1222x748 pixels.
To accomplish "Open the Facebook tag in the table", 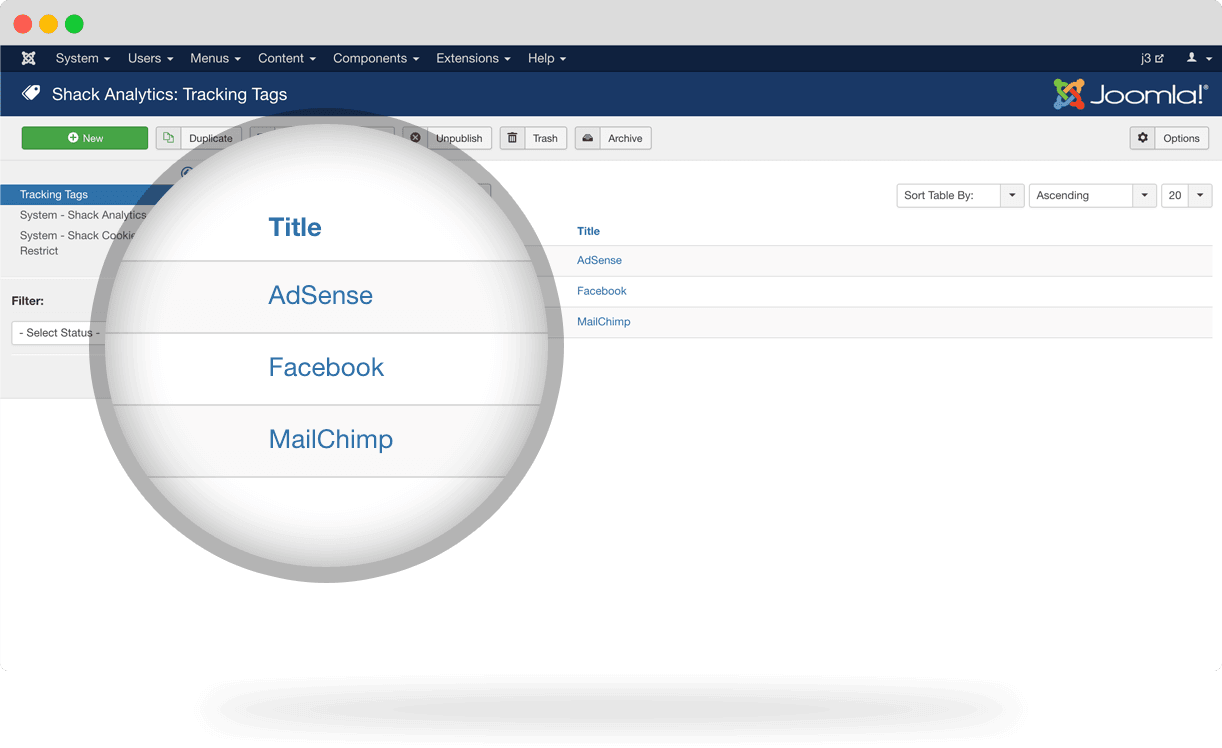I will tap(602, 291).
